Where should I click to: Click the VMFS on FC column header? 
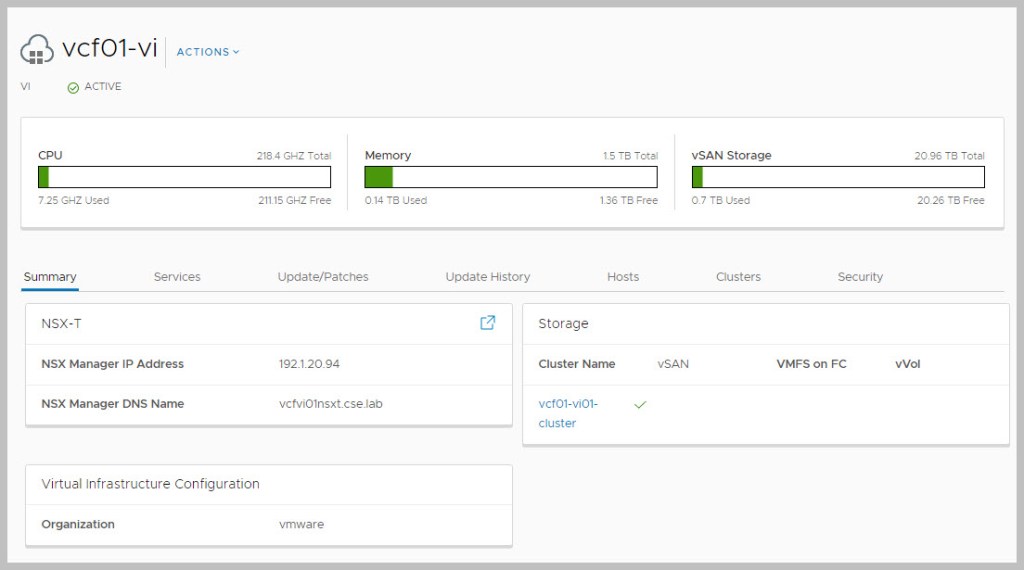[x=811, y=364]
